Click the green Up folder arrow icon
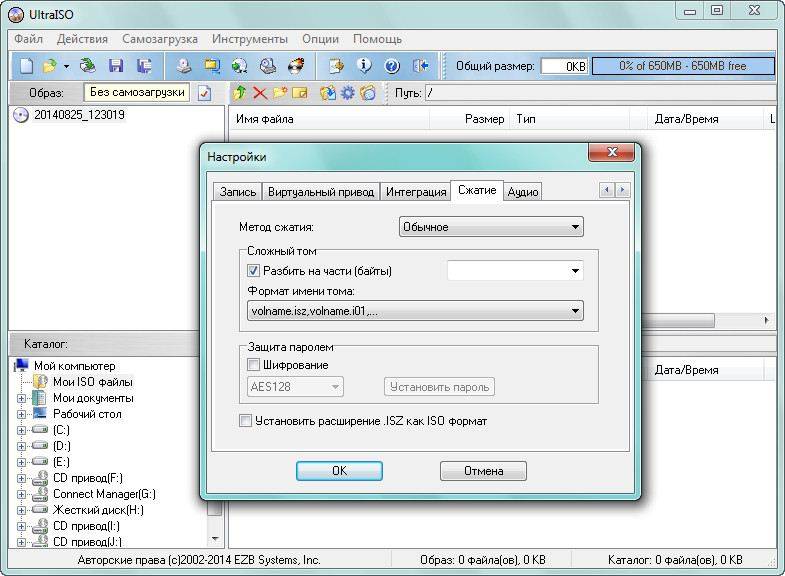The height and width of the screenshot is (576, 785). coord(239,93)
